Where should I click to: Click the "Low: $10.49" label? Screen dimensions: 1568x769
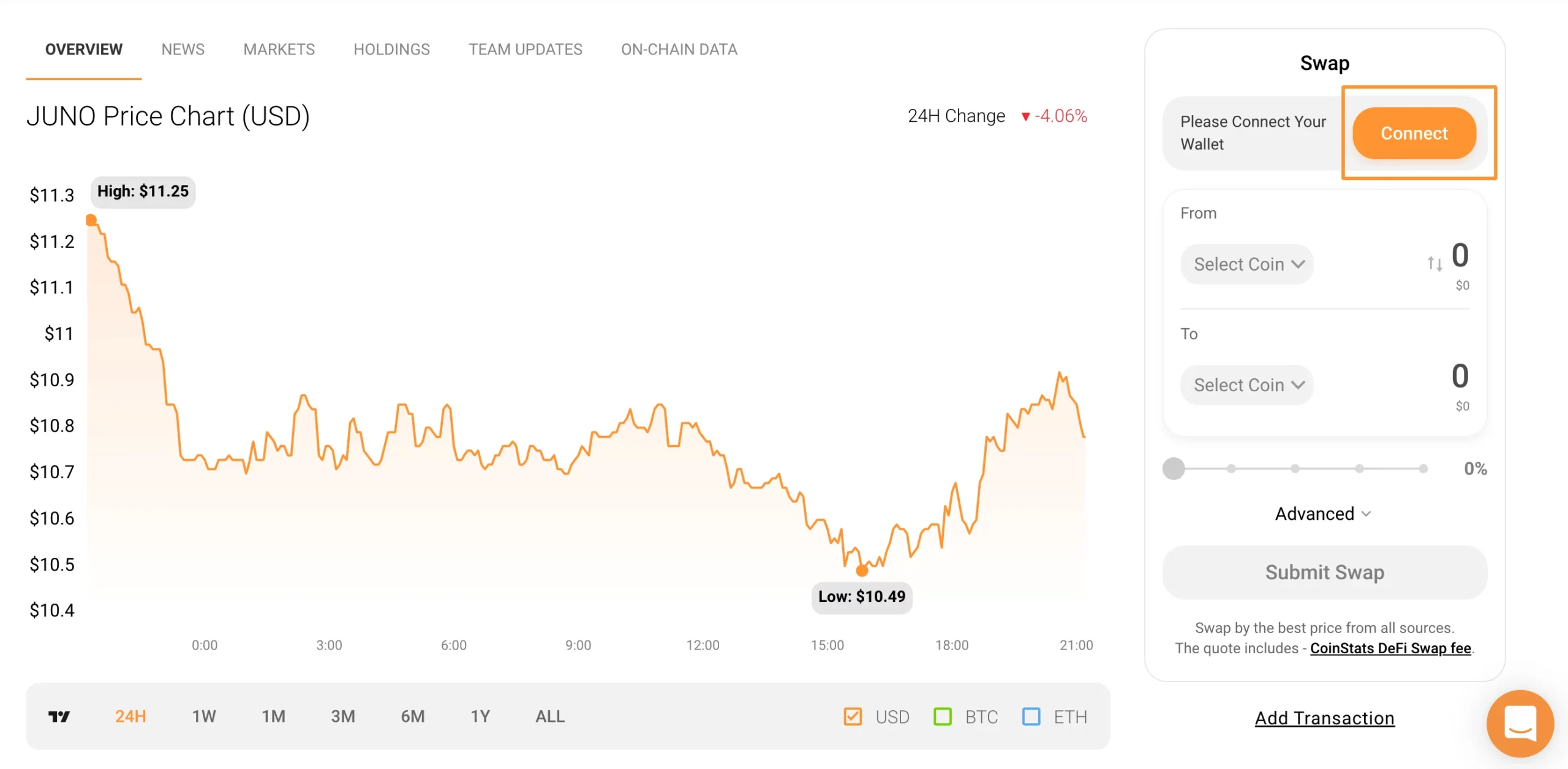pos(862,597)
